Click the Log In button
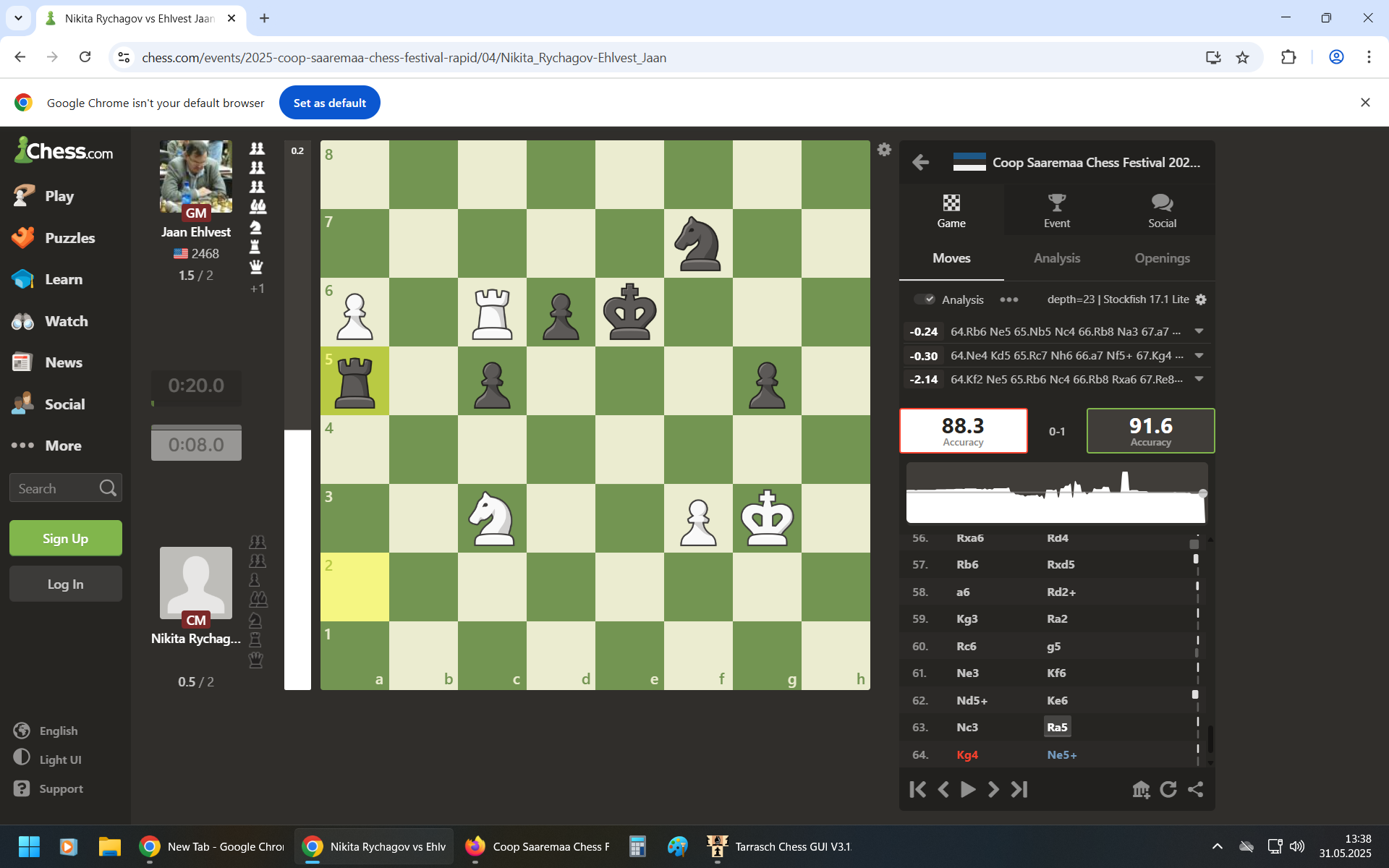The image size is (1389, 868). coord(66,584)
